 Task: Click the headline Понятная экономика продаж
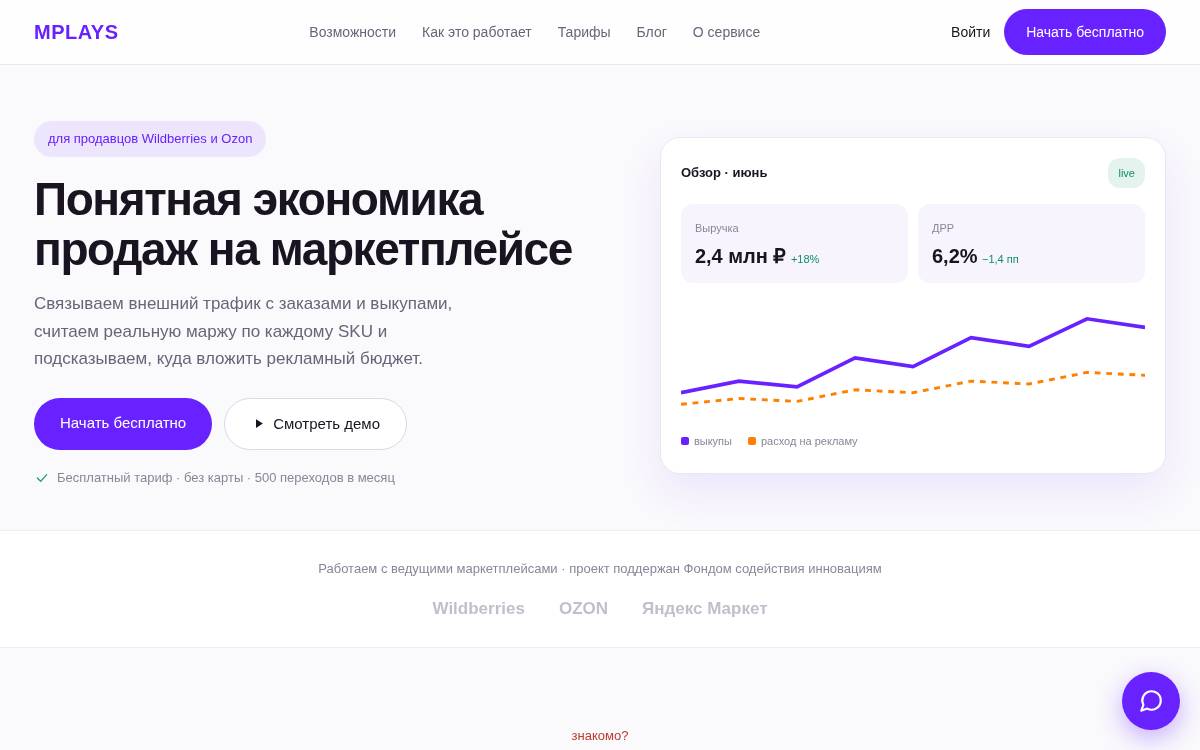click(x=303, y=224)
